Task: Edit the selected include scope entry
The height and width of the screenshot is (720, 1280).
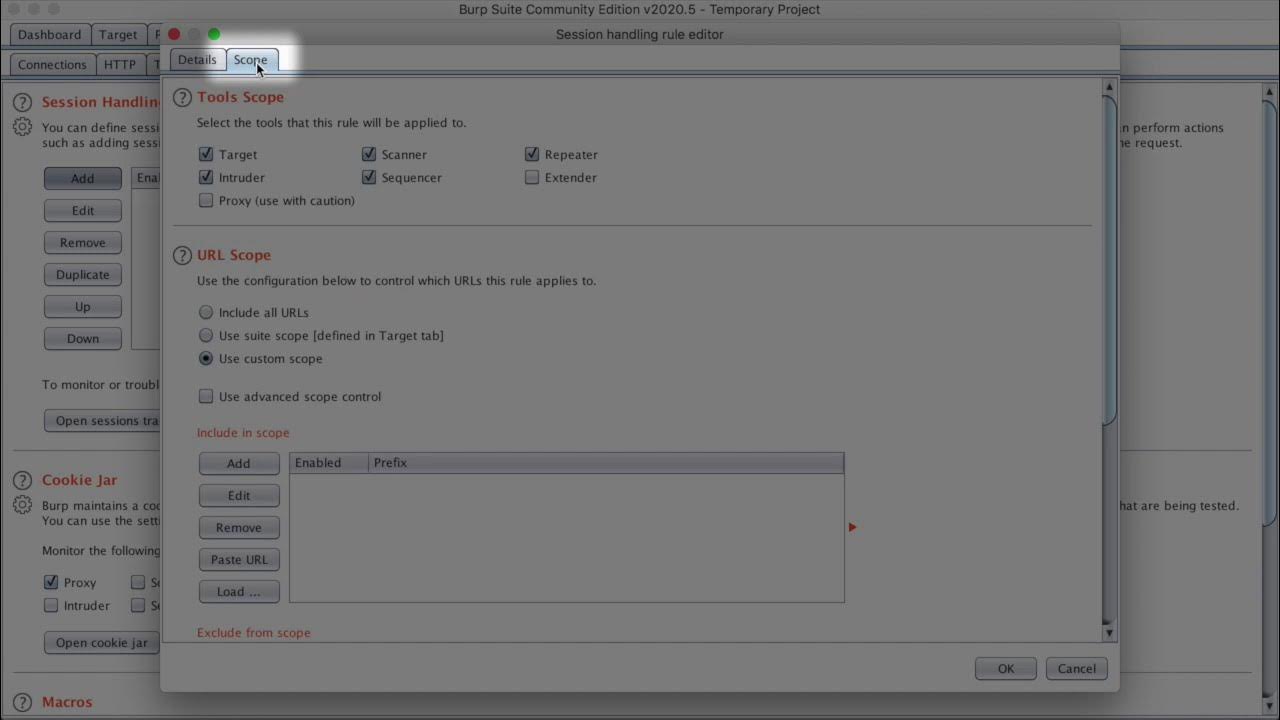Action: tap(239, 495)
